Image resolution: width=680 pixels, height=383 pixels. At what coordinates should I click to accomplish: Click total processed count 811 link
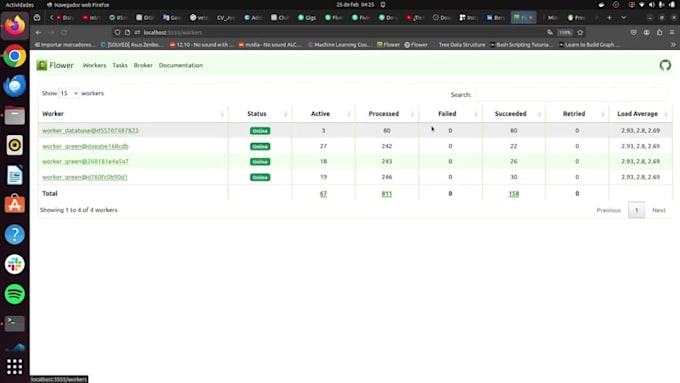point(386,194)
